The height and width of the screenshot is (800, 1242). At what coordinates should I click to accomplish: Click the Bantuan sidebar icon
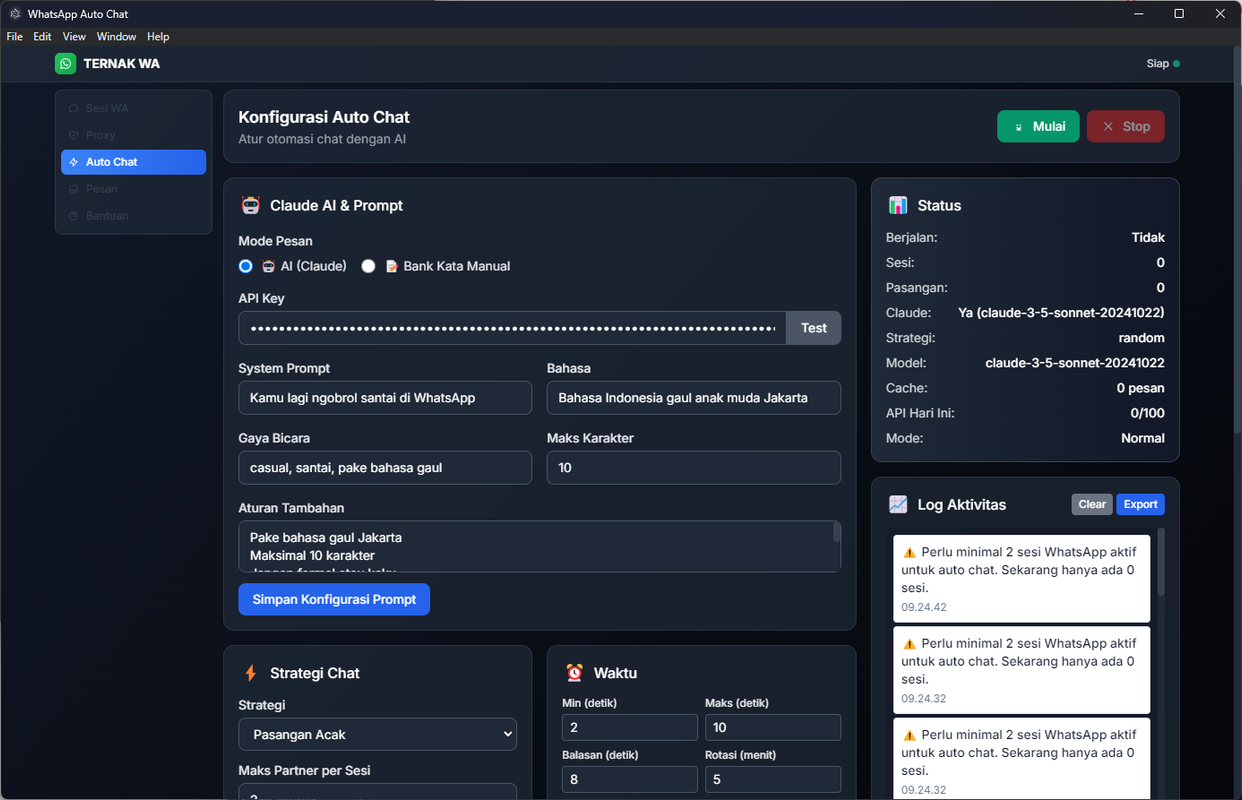(74, 216)
